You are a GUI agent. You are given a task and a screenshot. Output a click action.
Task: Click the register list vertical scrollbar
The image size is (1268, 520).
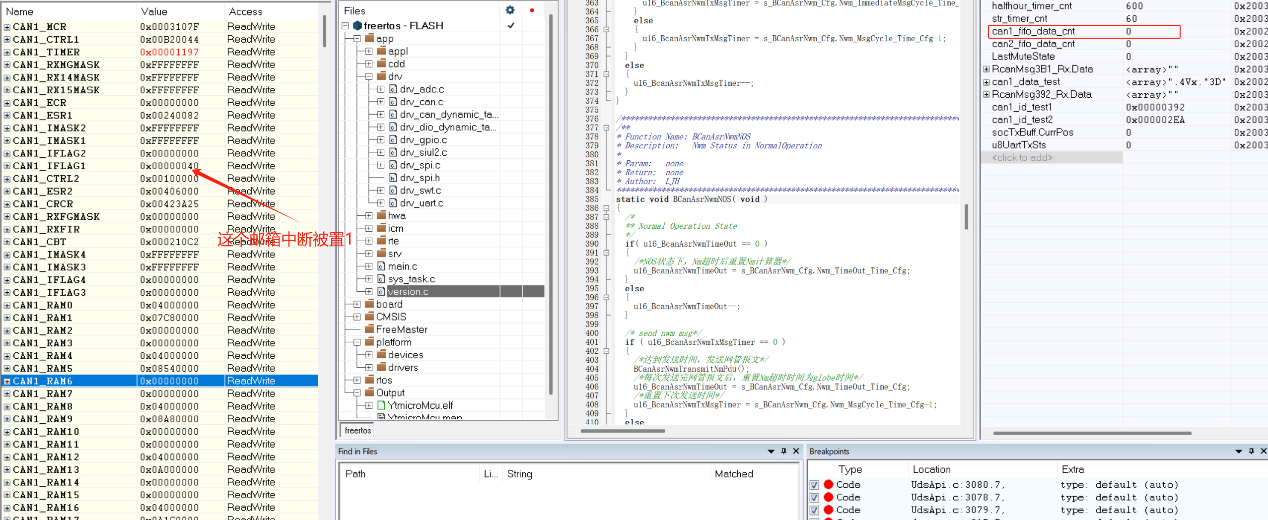click(x=323, y=30)
